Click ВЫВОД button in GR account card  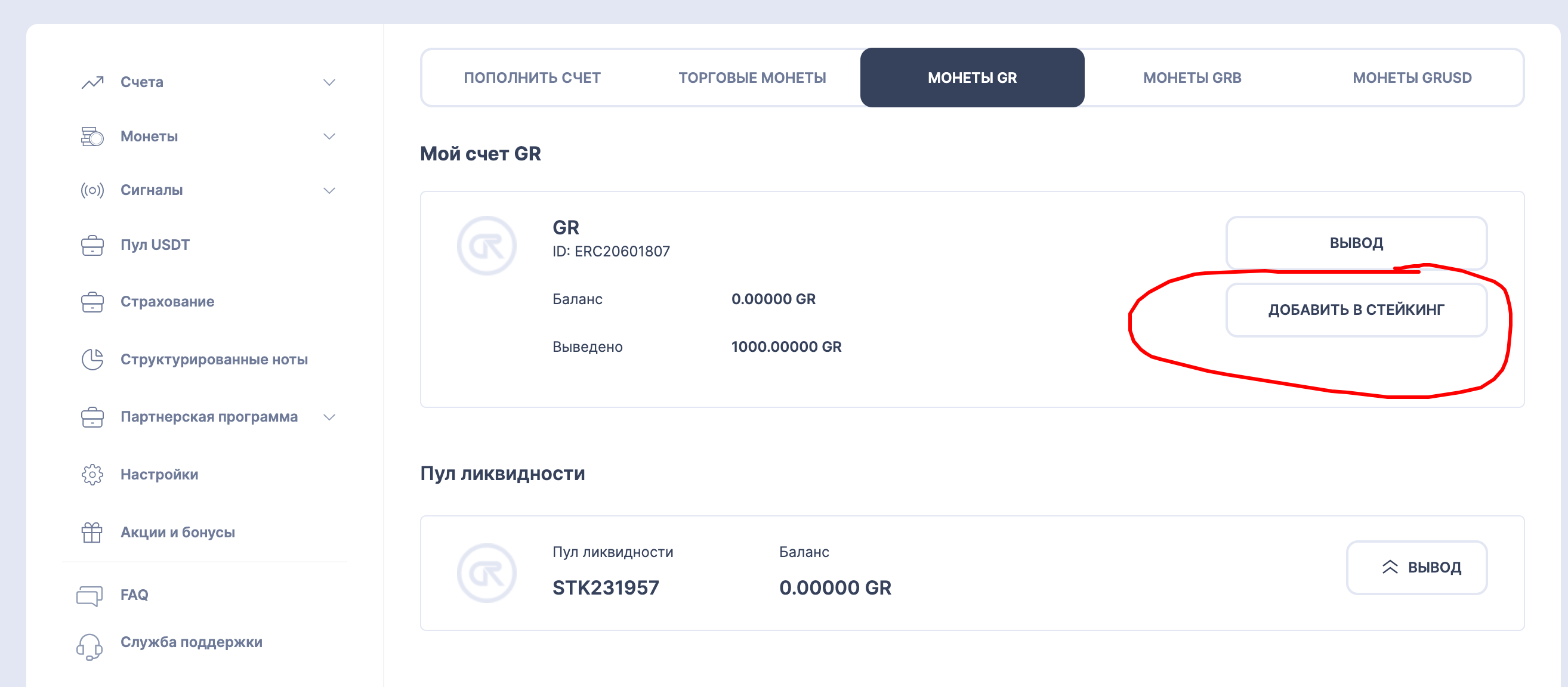pos(1356,243)
